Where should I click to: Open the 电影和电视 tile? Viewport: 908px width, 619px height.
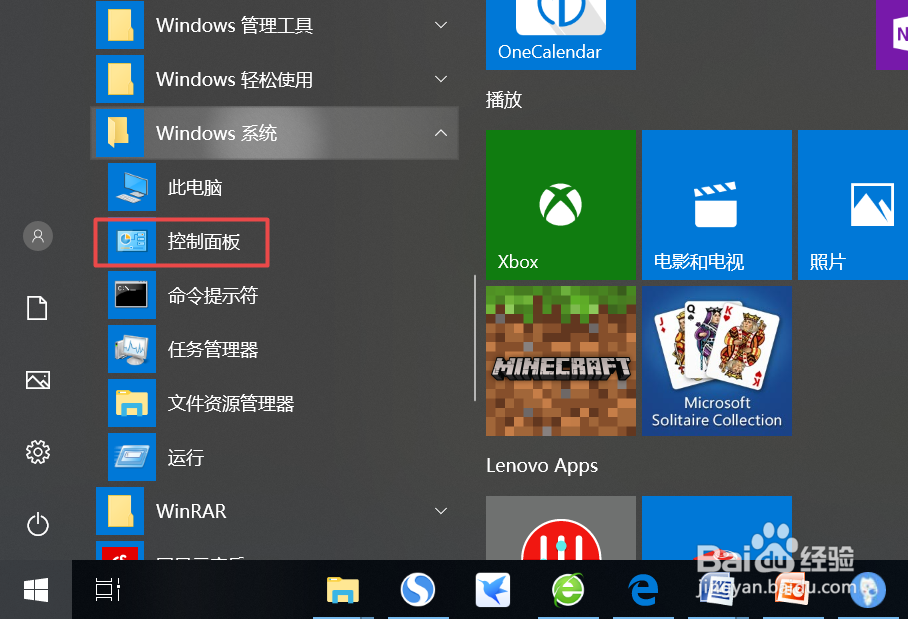(x=716, y=205)
